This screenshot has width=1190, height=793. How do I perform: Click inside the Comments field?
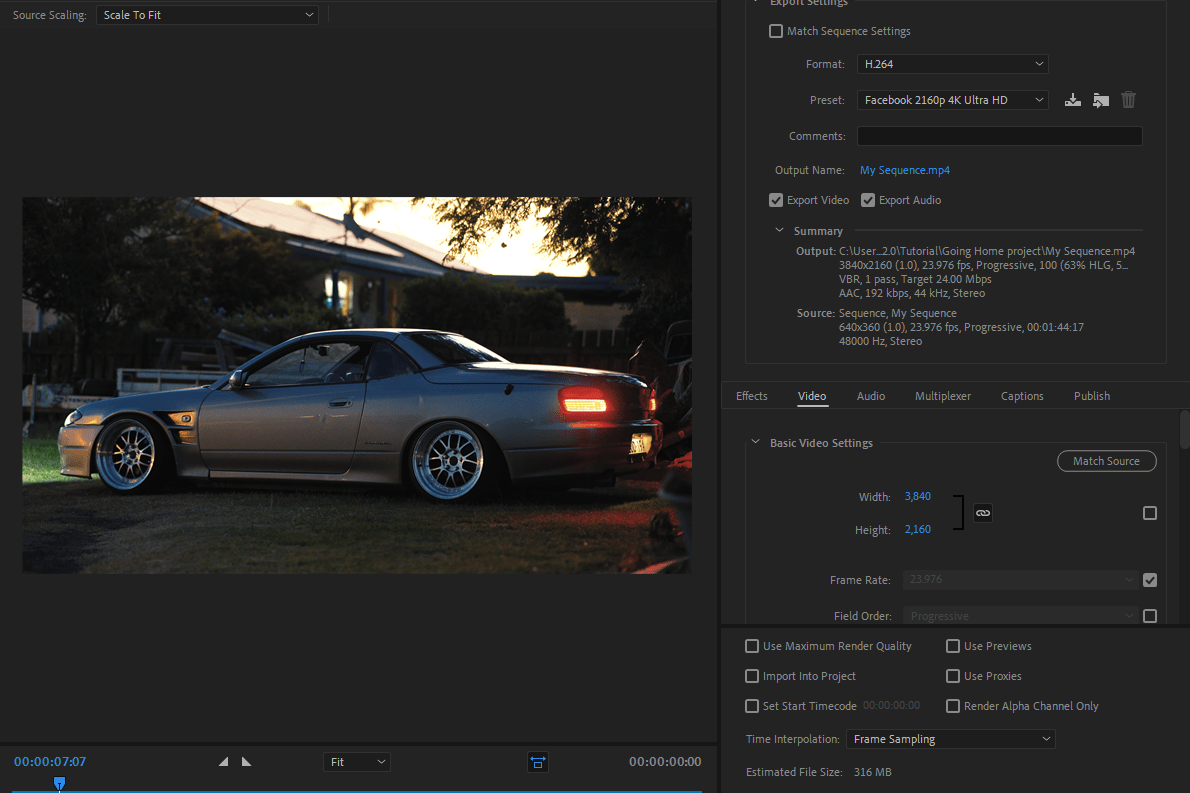pos(999,136)
